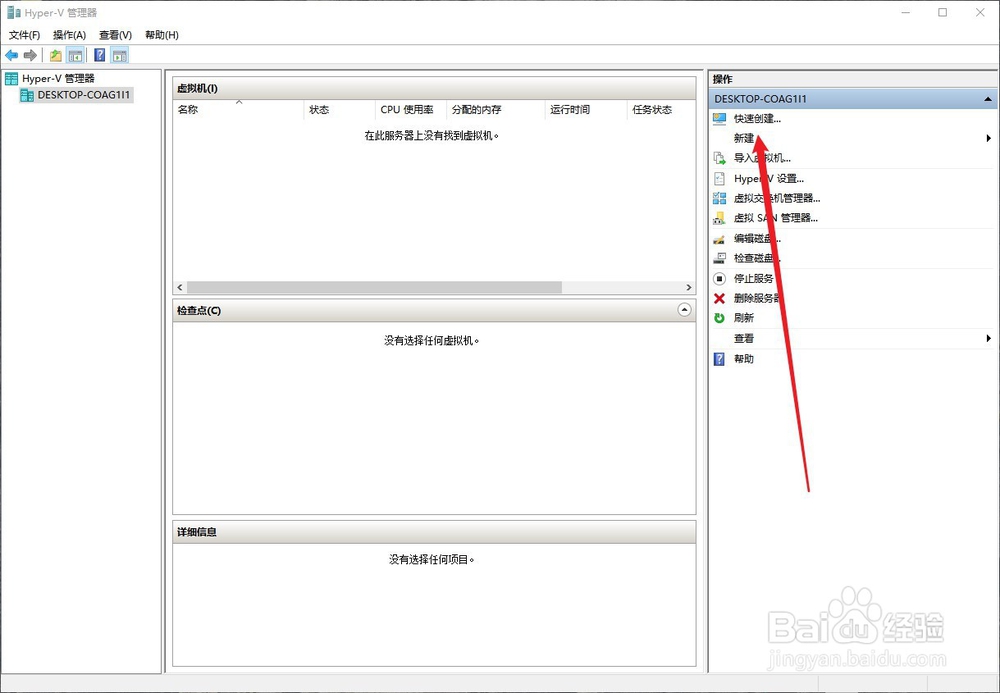Toggle the show/hide console tree icon
This screenshot has width=1000, height=693.
[x=75, y=55]
